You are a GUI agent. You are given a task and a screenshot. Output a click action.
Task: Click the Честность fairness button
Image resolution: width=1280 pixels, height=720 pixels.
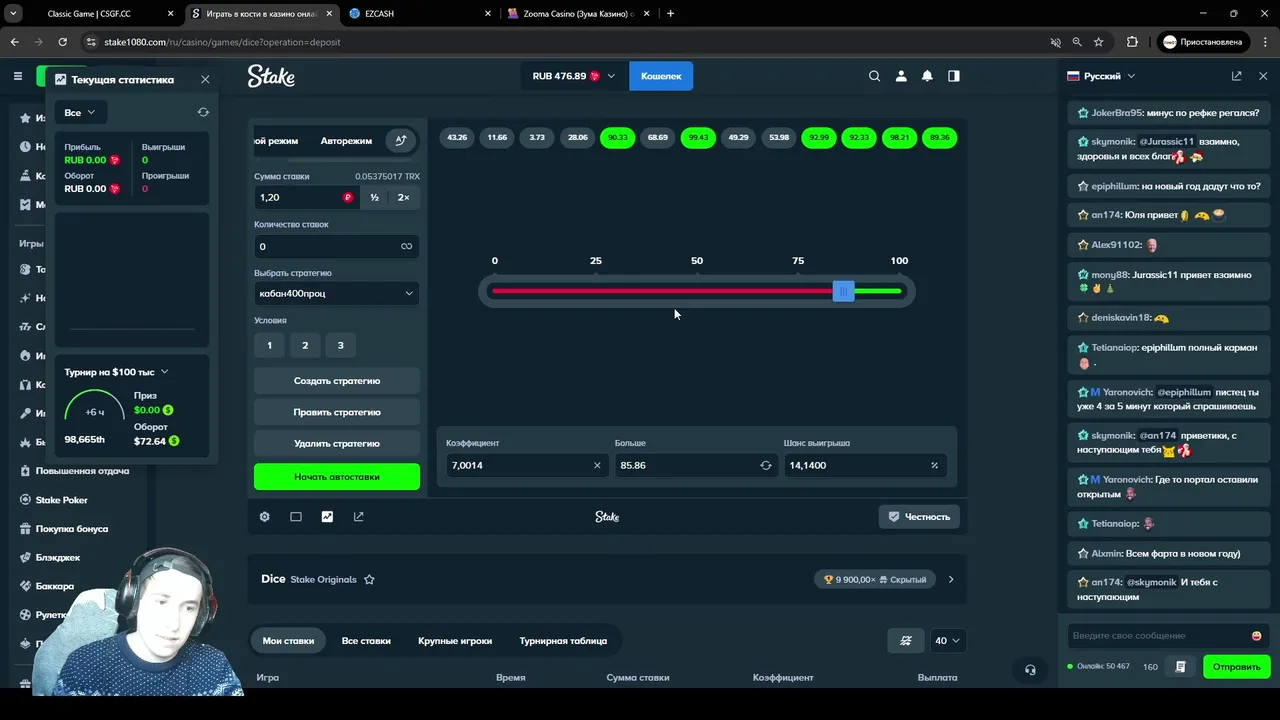(x=919, y=517)
